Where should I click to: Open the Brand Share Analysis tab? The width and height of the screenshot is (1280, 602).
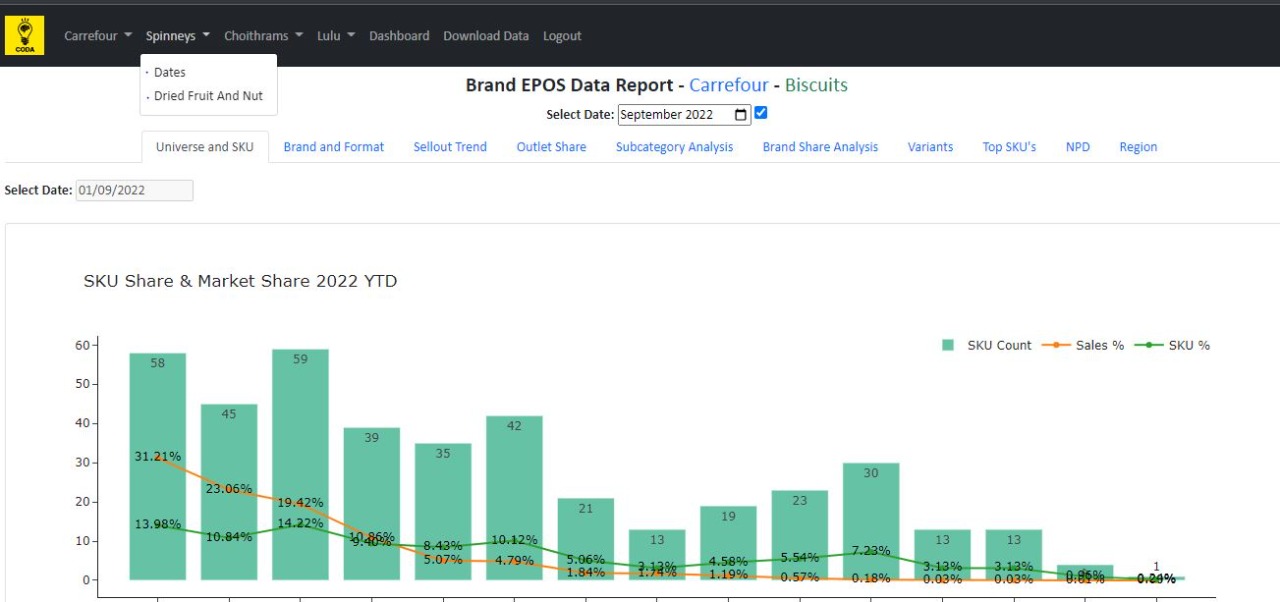[x=820, y=147]
